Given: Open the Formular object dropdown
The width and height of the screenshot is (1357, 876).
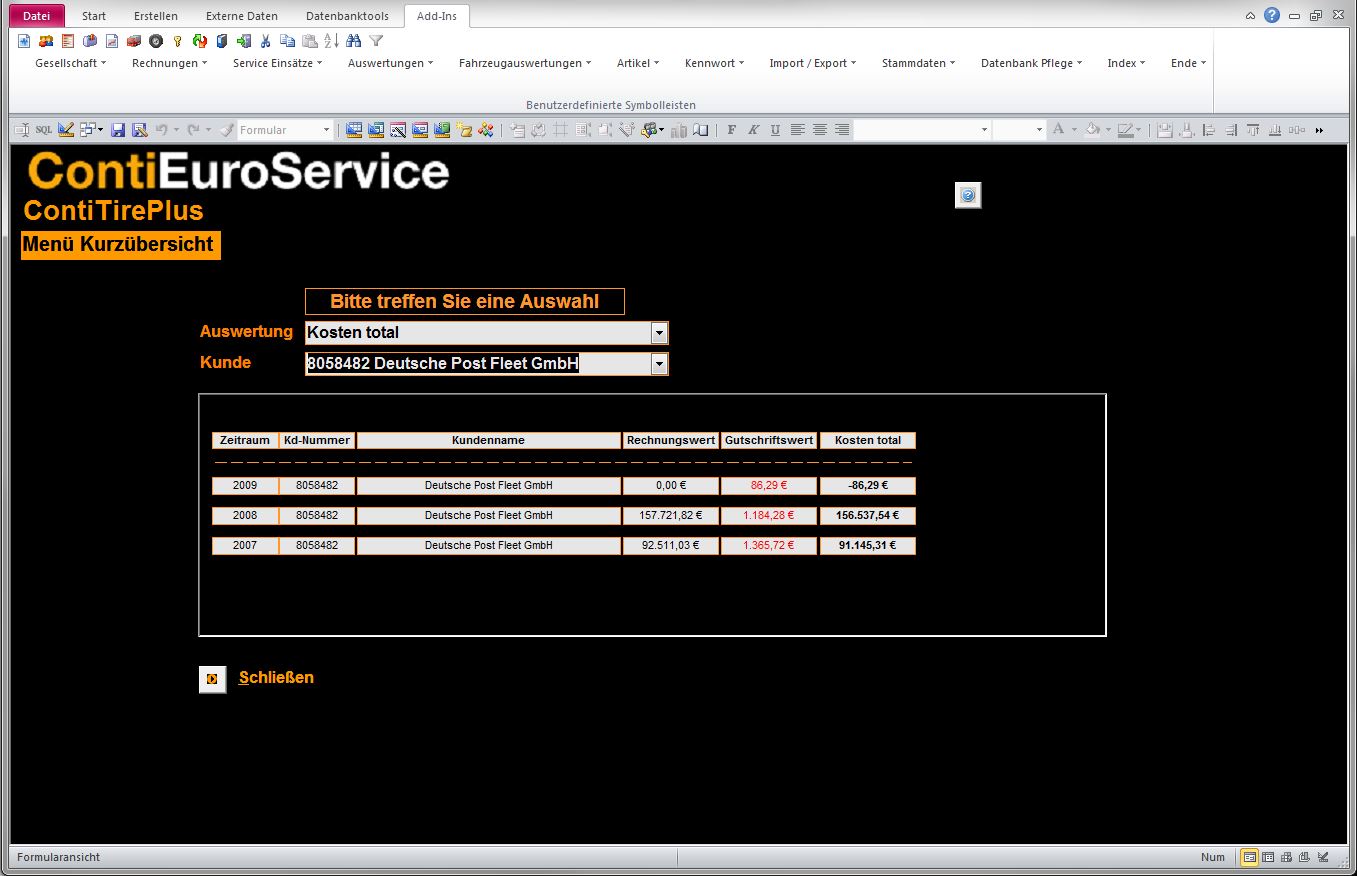Looking at the screenshot, I should click(326, 130).
